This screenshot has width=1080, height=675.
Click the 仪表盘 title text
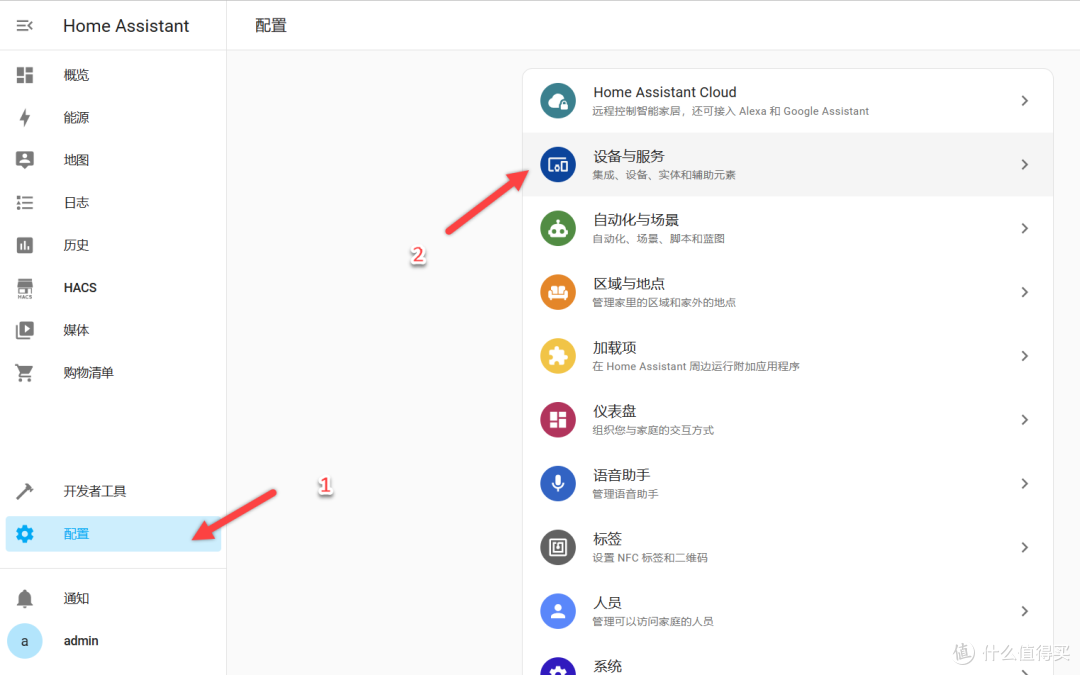click(x=614, y=411)
